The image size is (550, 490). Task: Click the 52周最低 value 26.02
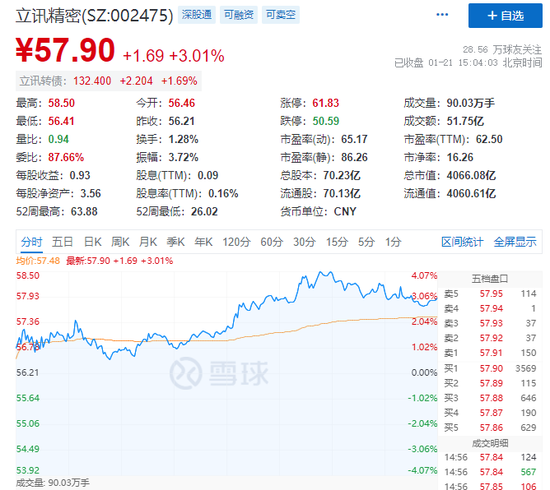point(204,212)
